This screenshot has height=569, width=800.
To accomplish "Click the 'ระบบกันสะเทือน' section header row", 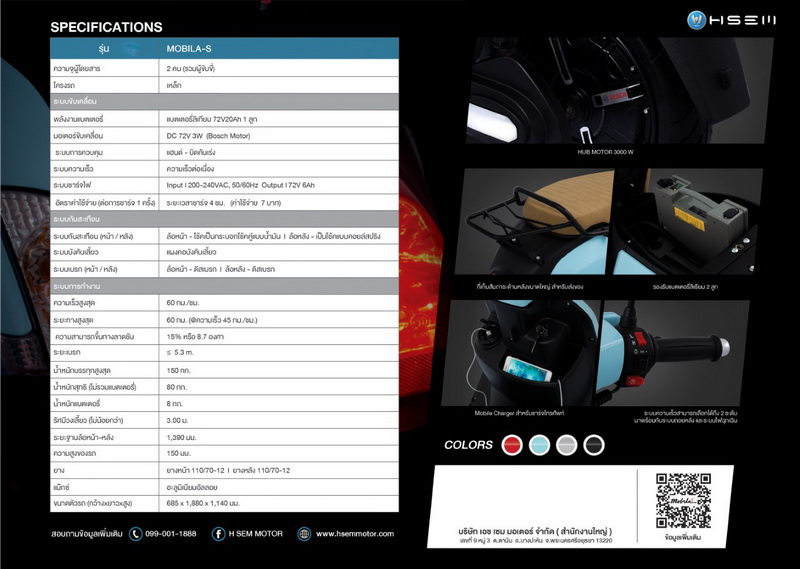I will [224, 219].
